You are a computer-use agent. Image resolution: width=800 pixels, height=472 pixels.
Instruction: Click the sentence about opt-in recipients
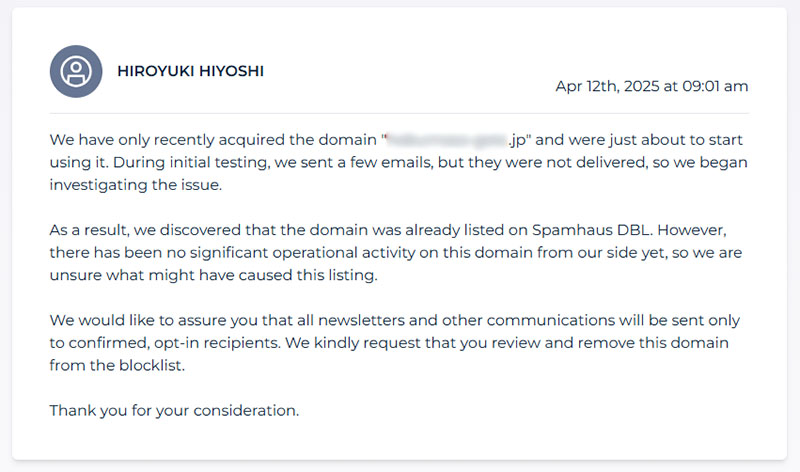pos(394,331)
